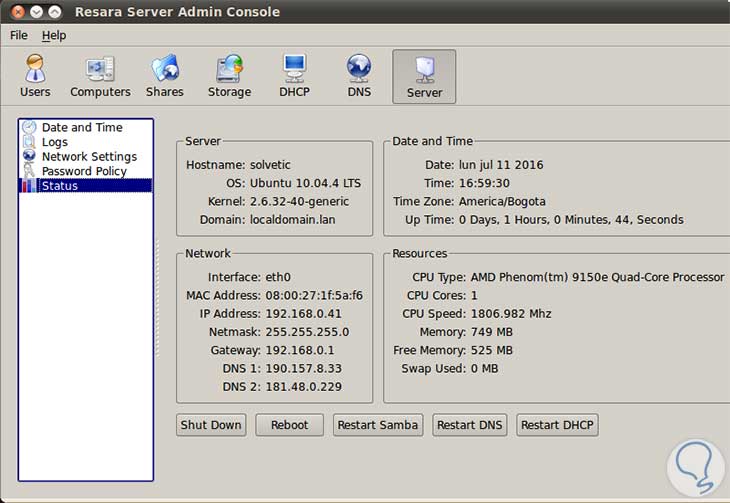Screen dimensions: 730x503
Task: Click the OS value Ubuntu 10.04.4 LTS
Action: (305, 183)
